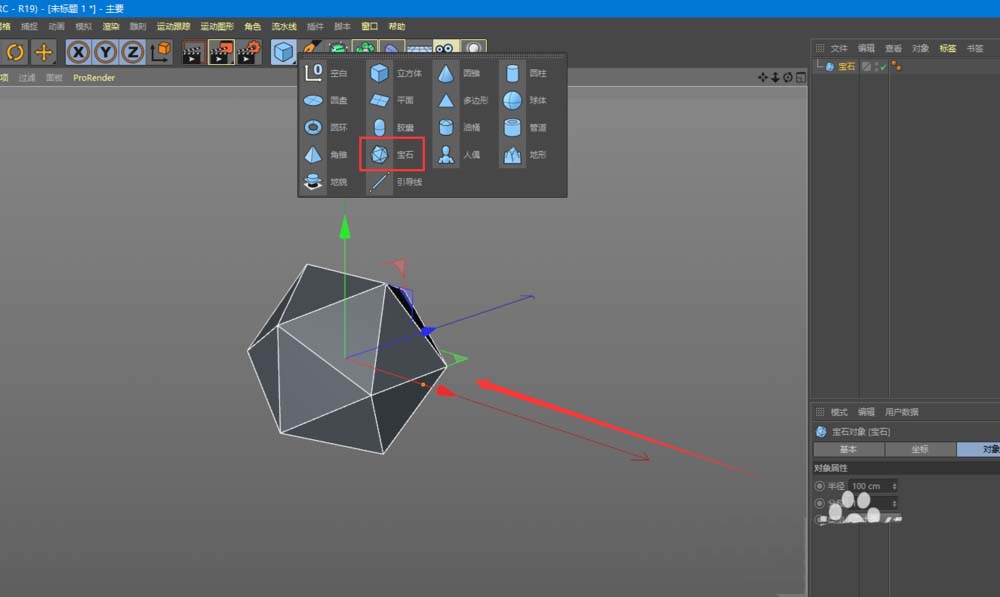Pick the 人偶 figure primitive
This screenshot has height=597, width=1000.
click(446, 155)
